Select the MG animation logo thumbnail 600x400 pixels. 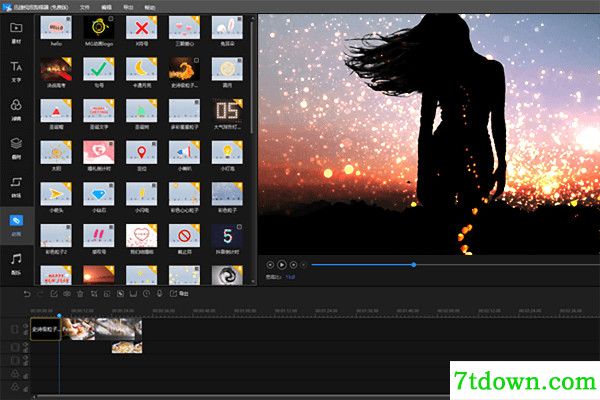(x=99, y=28)
